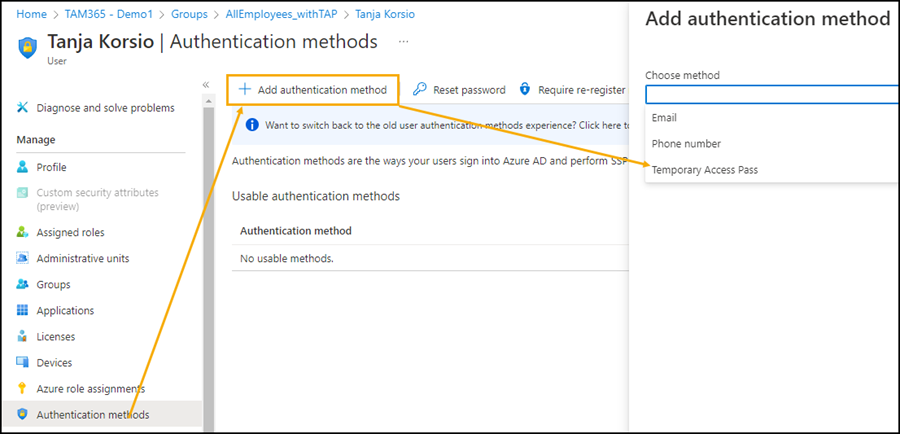Open Custom security attributes (preview)
This screenshot has width=900, height=434.
tap(98, 199)
